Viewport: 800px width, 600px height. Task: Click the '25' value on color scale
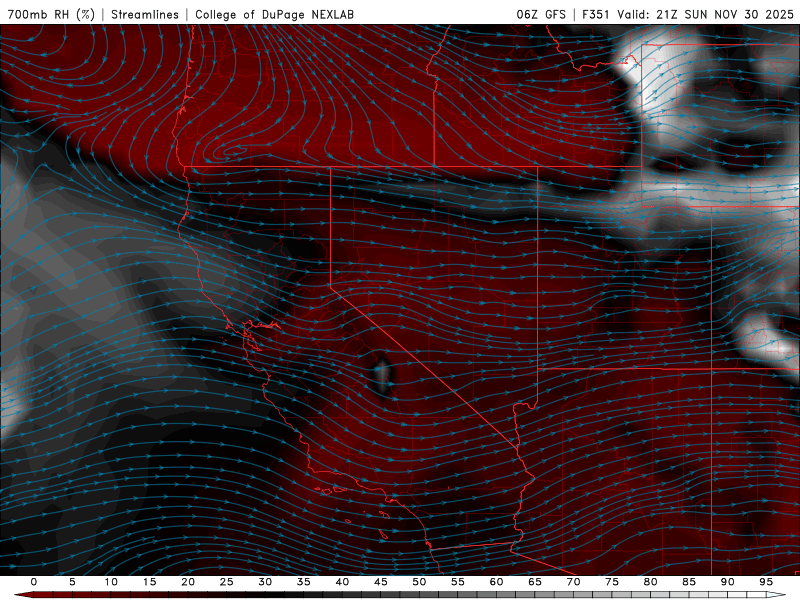pyautogui.click(x=227, y=582)
